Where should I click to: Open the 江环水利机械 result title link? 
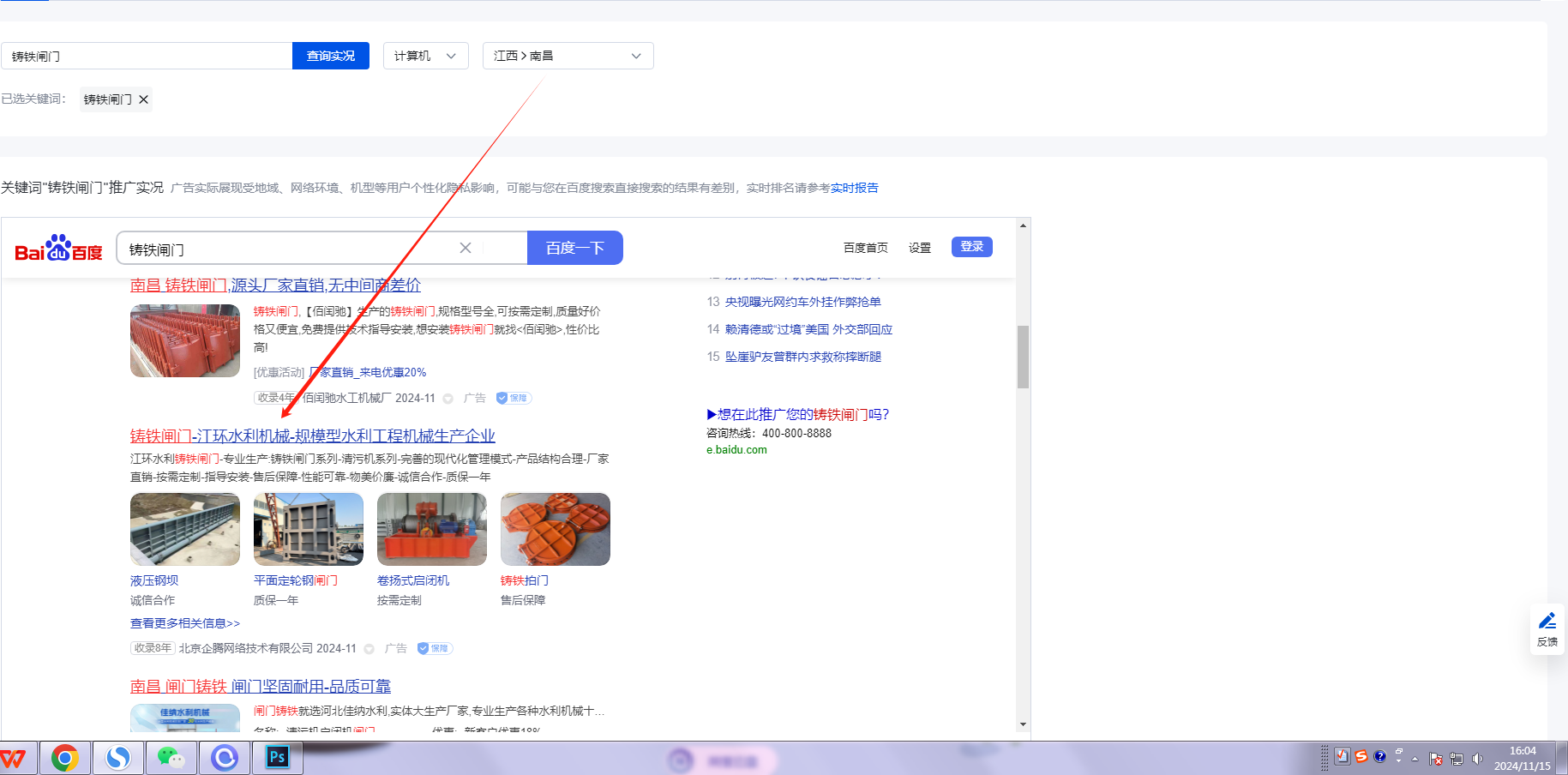click(x=313, y=436)
